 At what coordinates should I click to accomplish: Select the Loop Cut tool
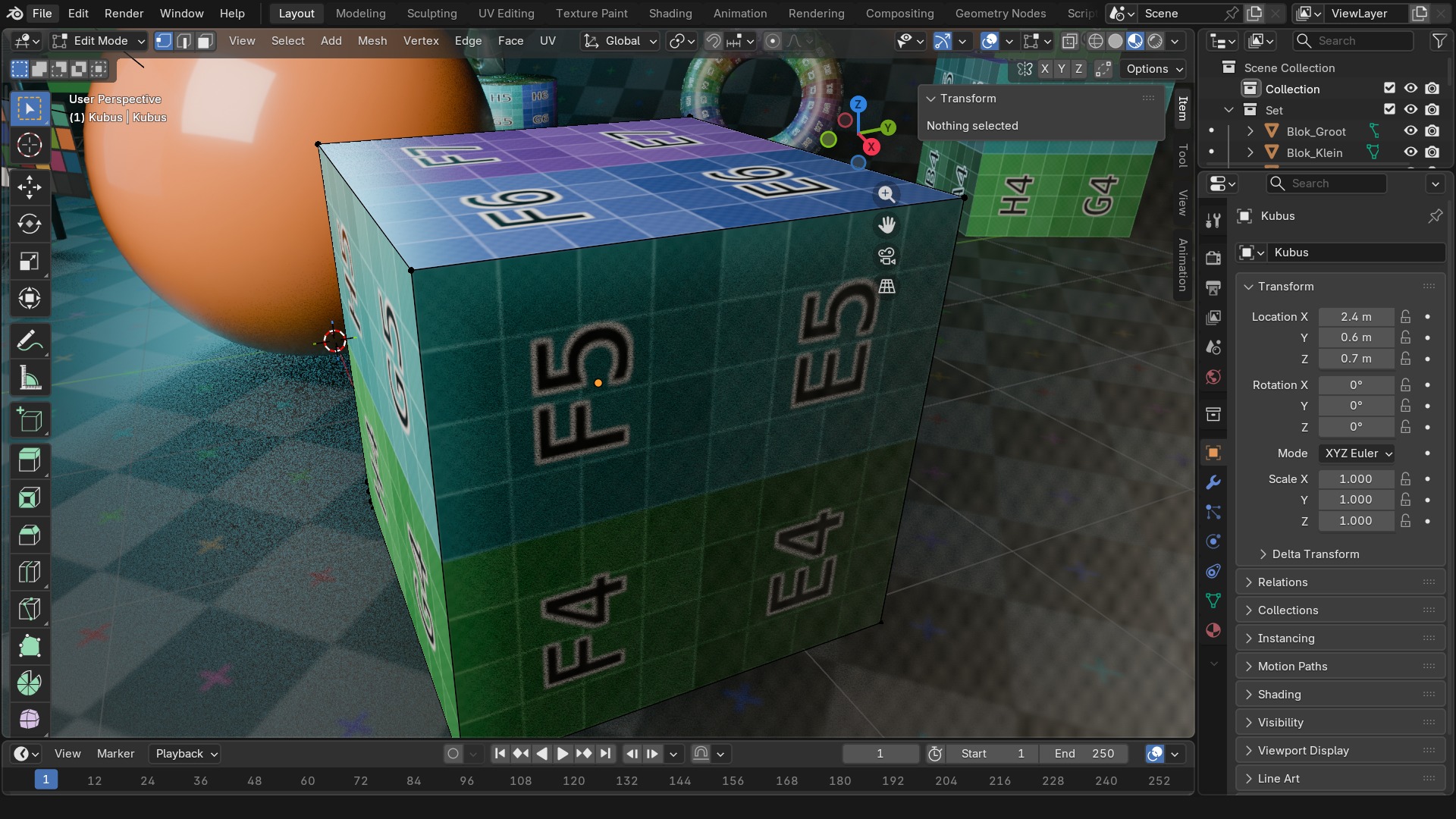30,572
